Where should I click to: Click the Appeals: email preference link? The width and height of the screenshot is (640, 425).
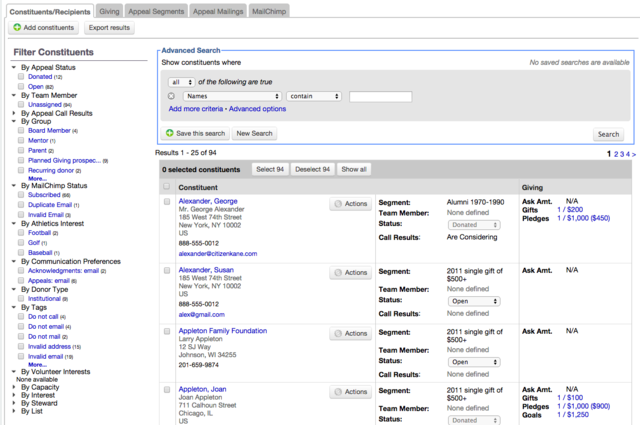tap(49, 280)
